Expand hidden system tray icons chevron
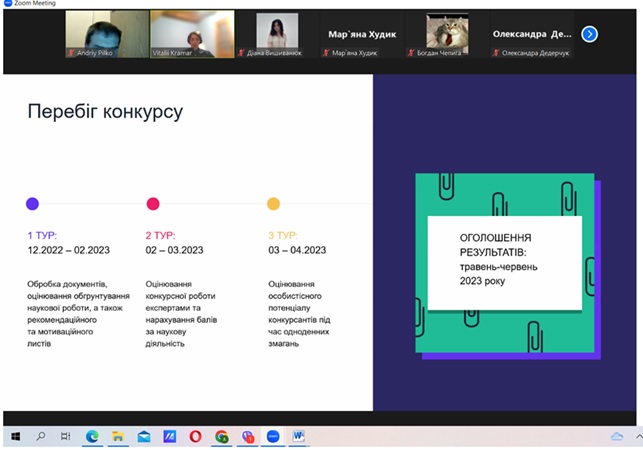 (x=638, y=436)
